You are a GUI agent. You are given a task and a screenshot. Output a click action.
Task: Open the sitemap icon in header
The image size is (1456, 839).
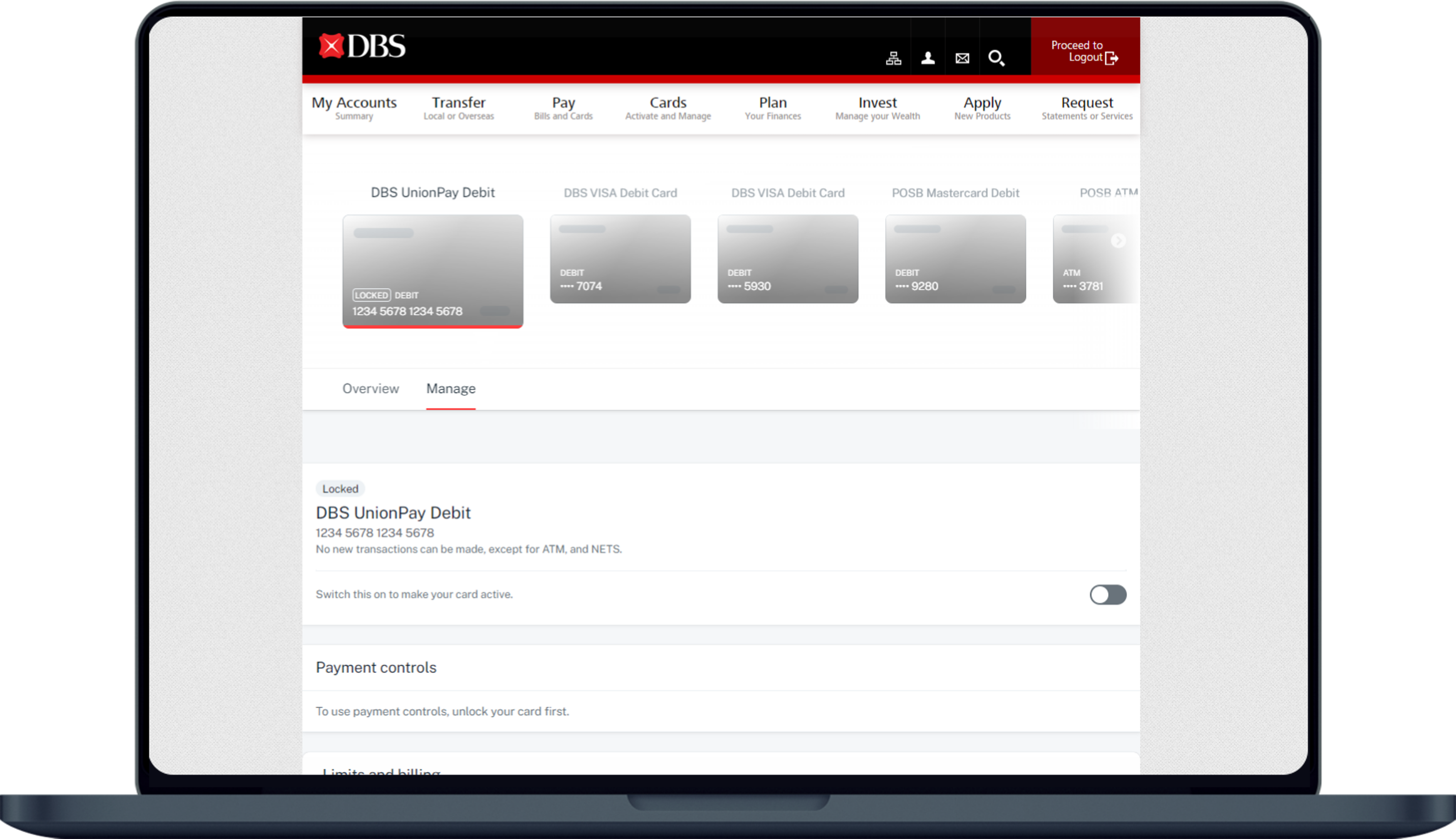point(893,58)
